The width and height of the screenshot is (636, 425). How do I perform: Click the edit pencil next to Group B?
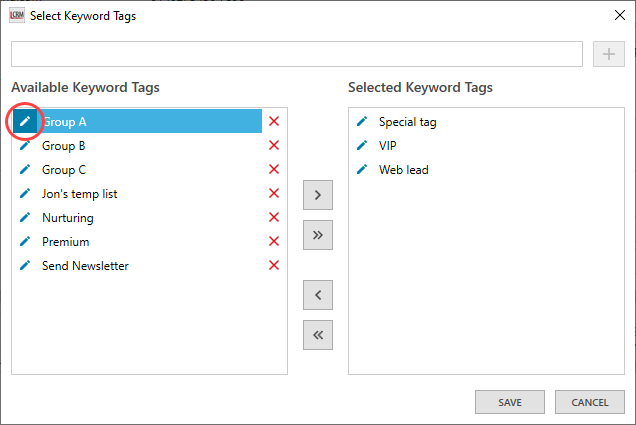point(26,146)
